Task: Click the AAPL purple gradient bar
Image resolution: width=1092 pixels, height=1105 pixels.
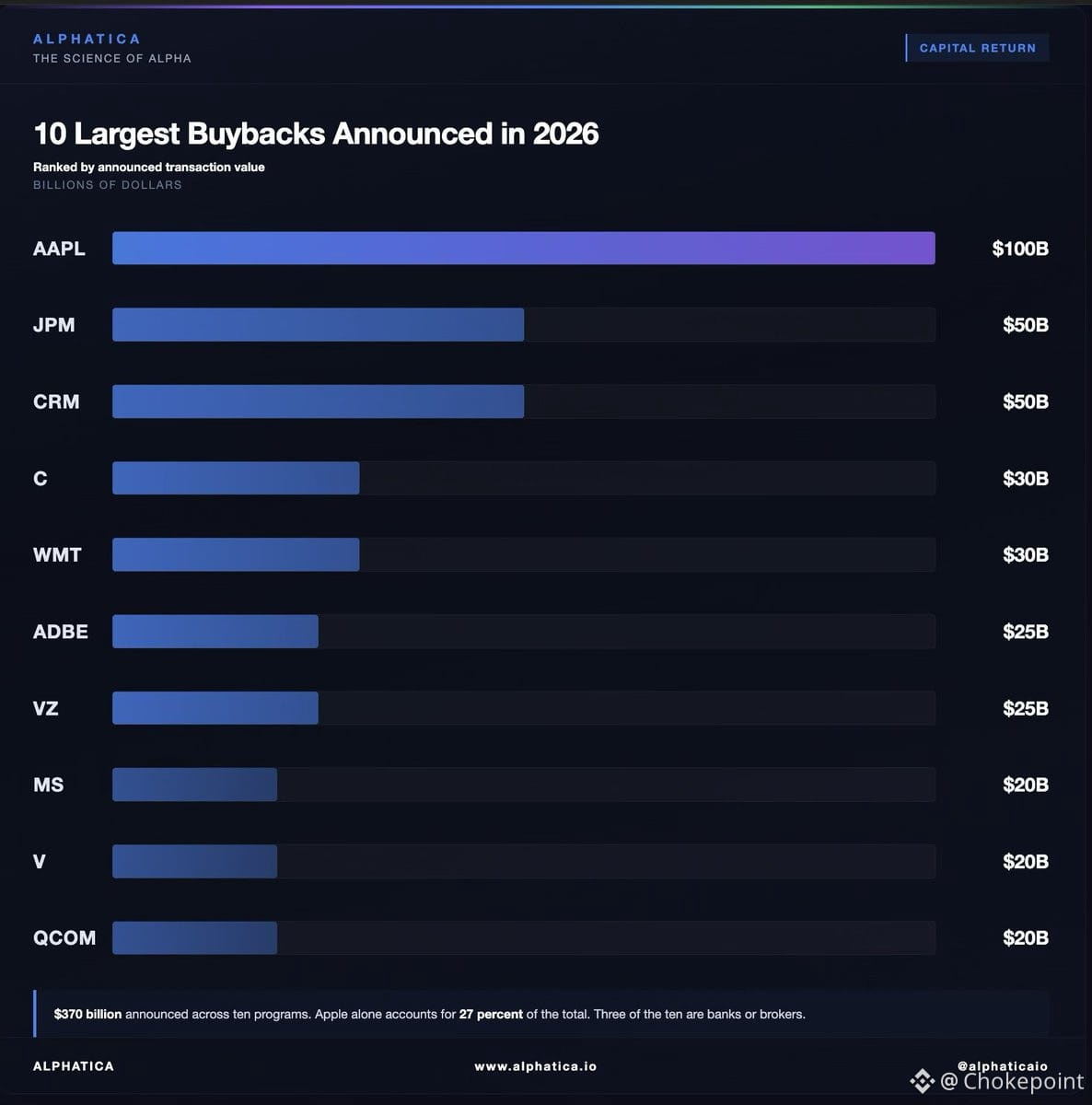Action: coord(524,249)
